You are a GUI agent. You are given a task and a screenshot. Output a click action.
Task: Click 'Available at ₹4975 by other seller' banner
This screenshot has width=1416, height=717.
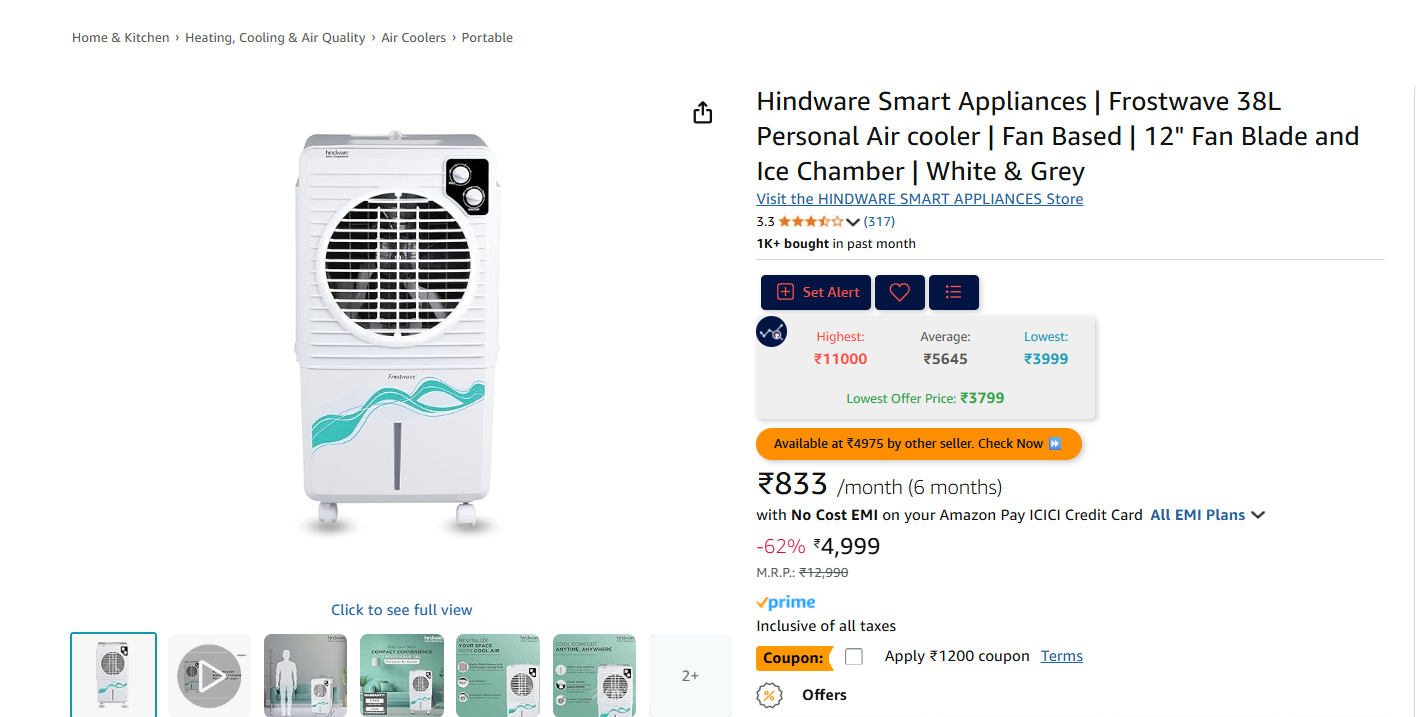tap(918, 443)
